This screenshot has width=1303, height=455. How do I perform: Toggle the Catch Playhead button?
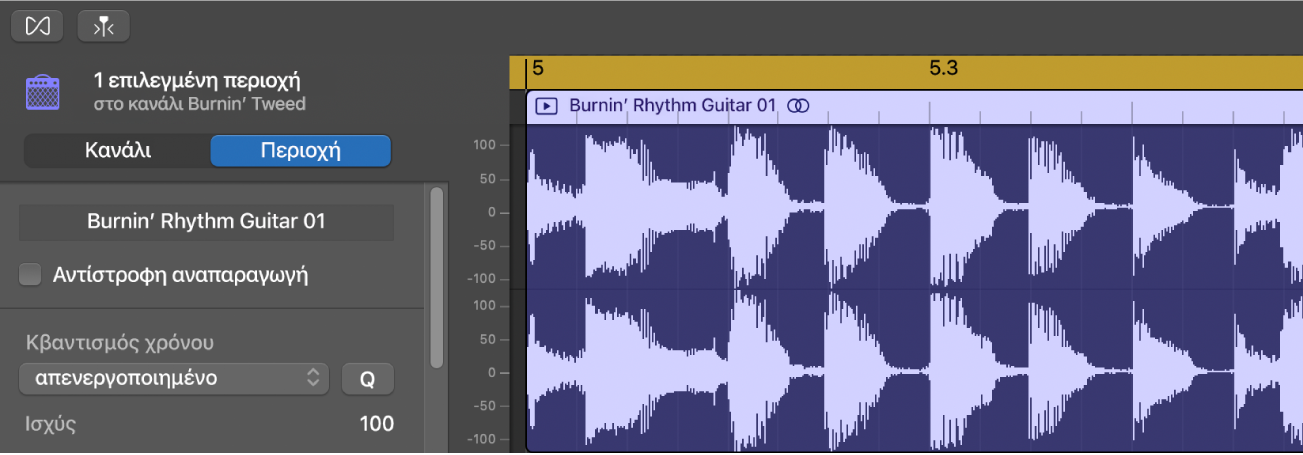click(103, 26)
